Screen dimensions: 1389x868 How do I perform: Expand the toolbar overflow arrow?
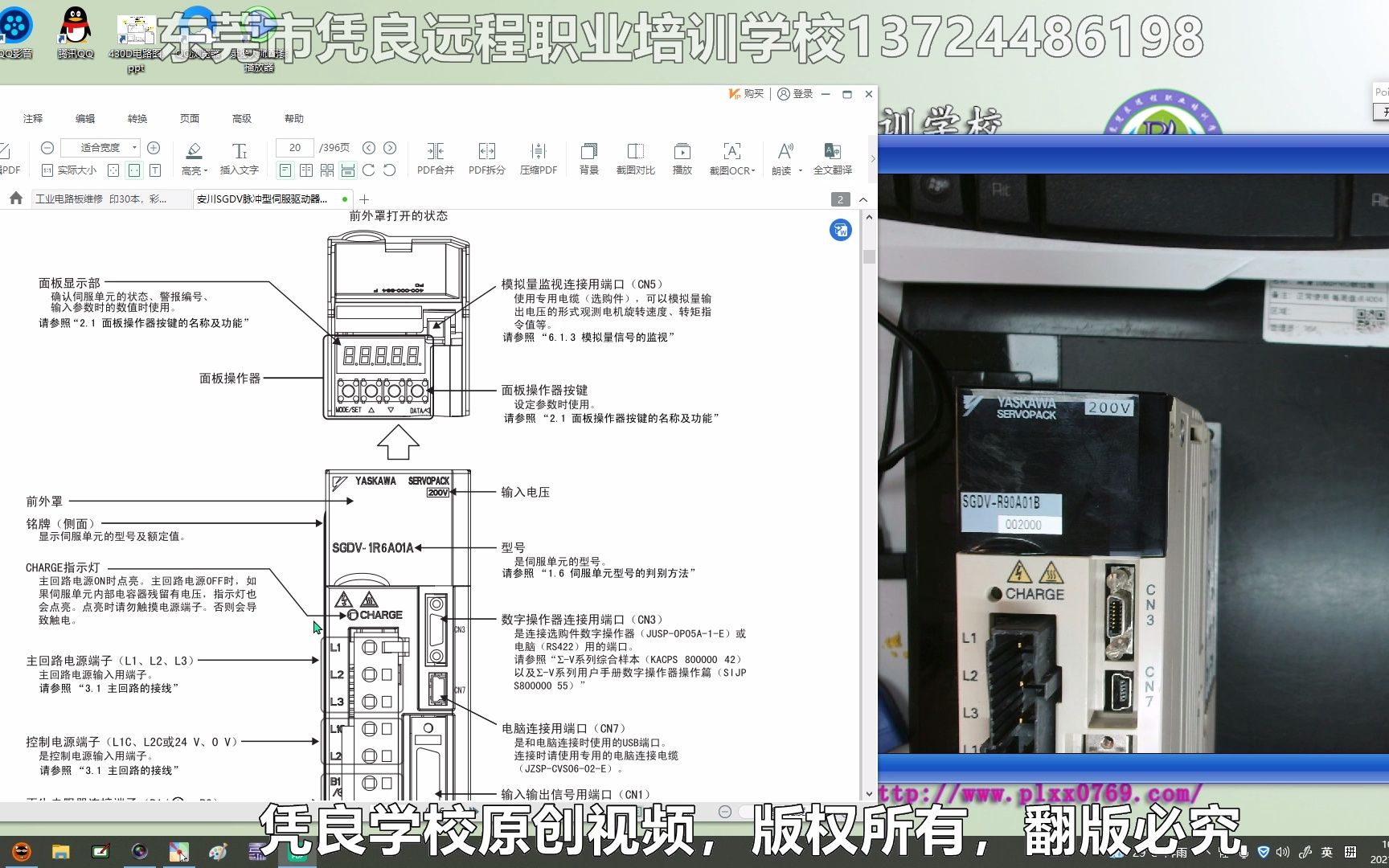(x=872, y=158)
